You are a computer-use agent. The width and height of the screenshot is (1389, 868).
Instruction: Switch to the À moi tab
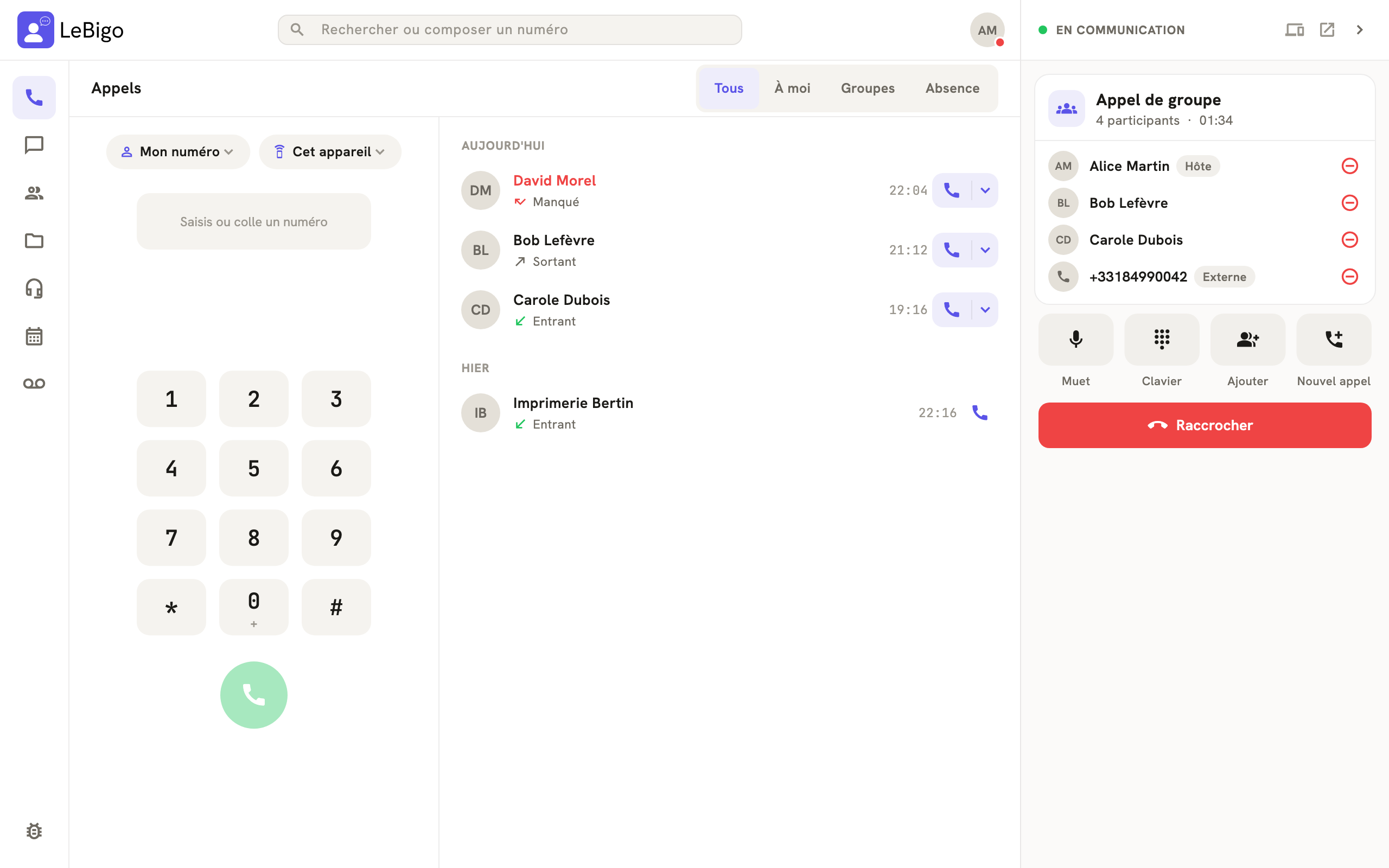pos(792,88)
